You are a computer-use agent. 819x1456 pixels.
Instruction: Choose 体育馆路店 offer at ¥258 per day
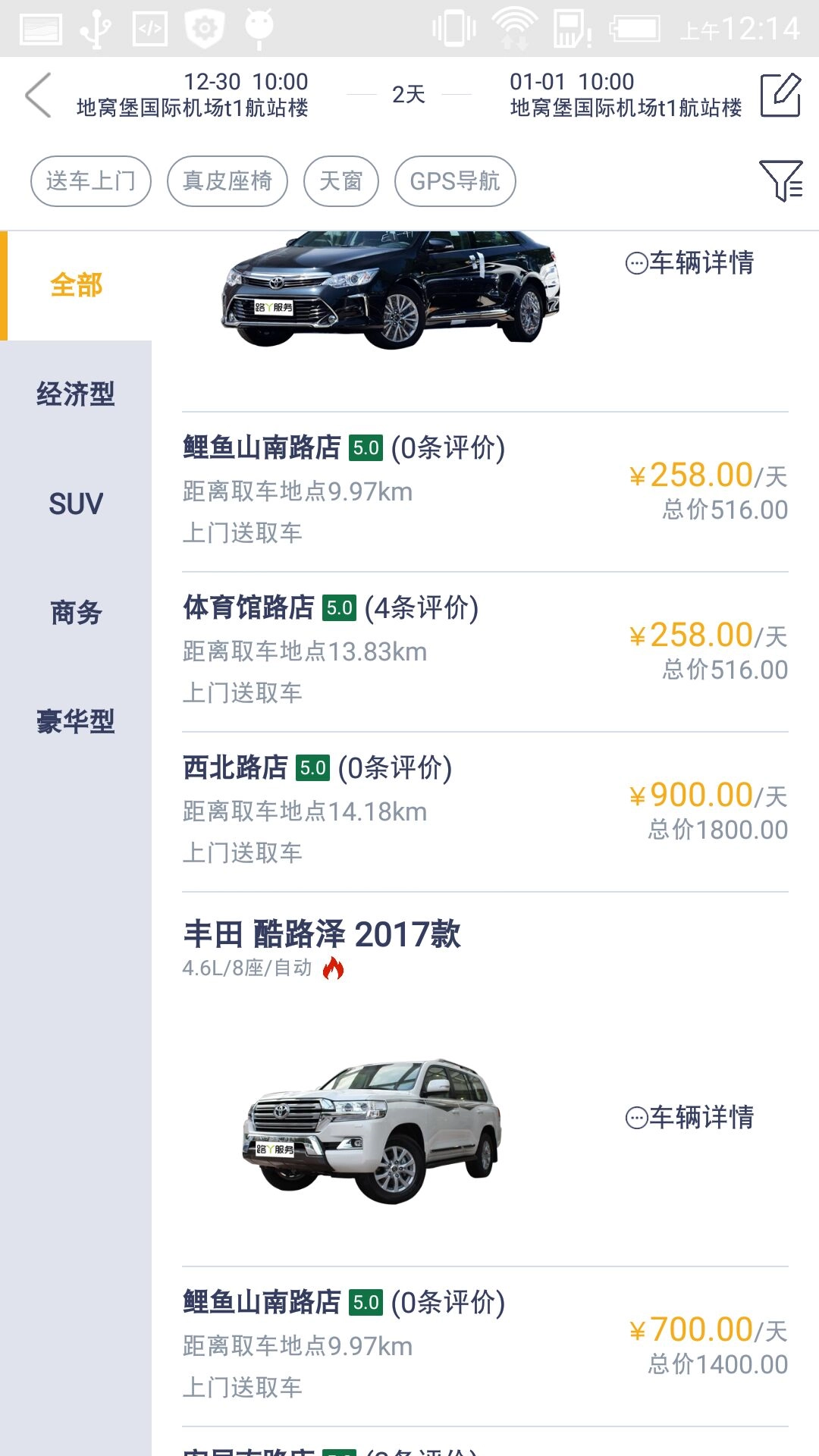point(485,651)
